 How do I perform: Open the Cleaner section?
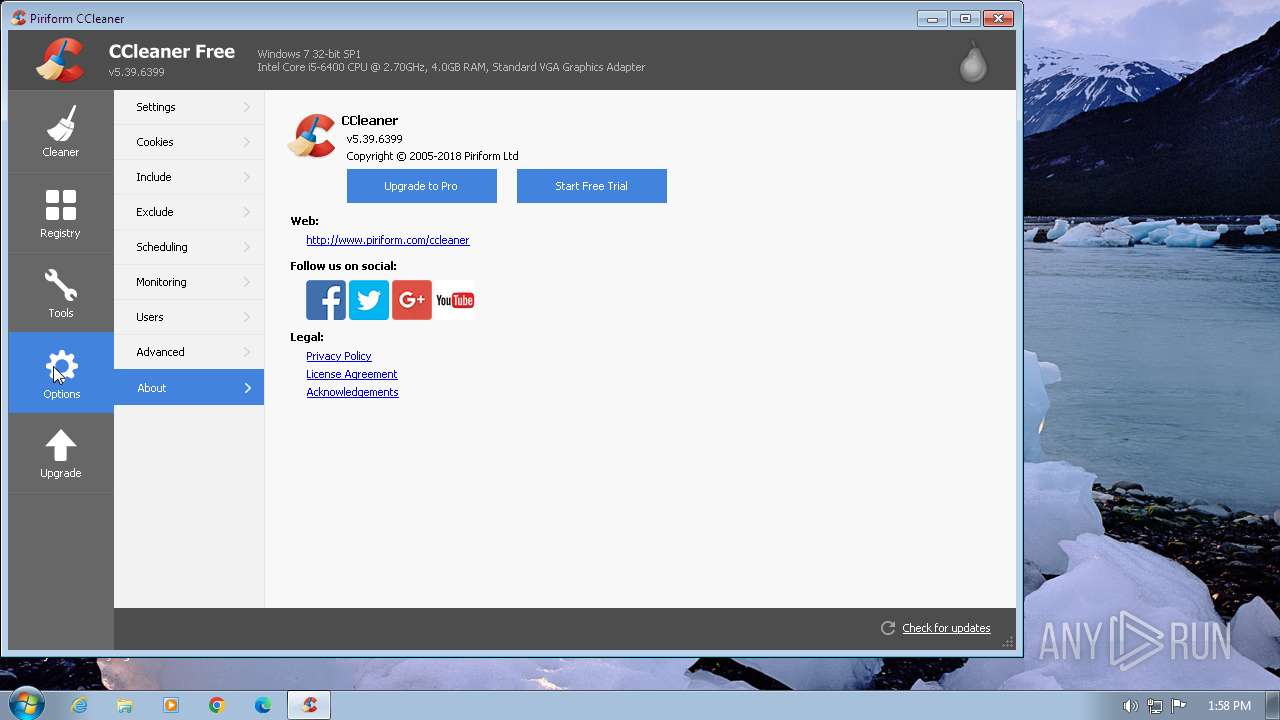pos(60,131)
